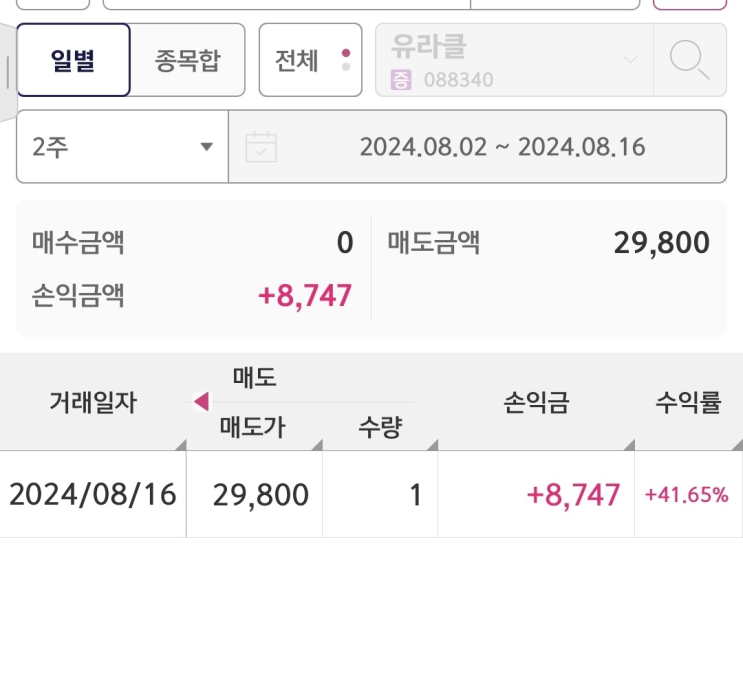Tap the +41.65% return value

pos(687,494)
